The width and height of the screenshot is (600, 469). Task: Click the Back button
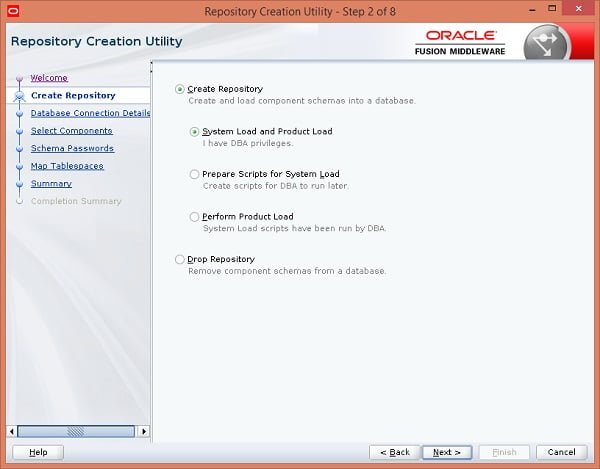pos(395,452)
